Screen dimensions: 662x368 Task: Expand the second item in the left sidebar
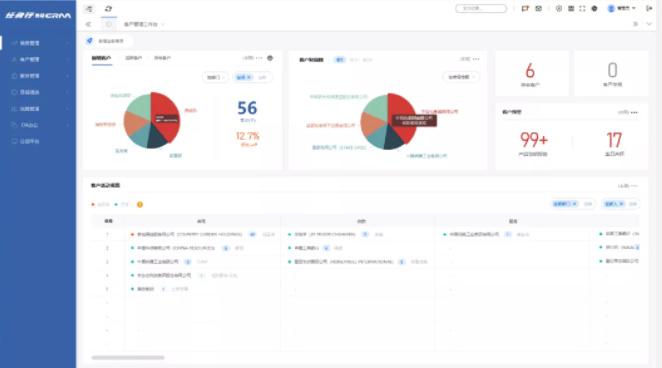coord(38,60)
